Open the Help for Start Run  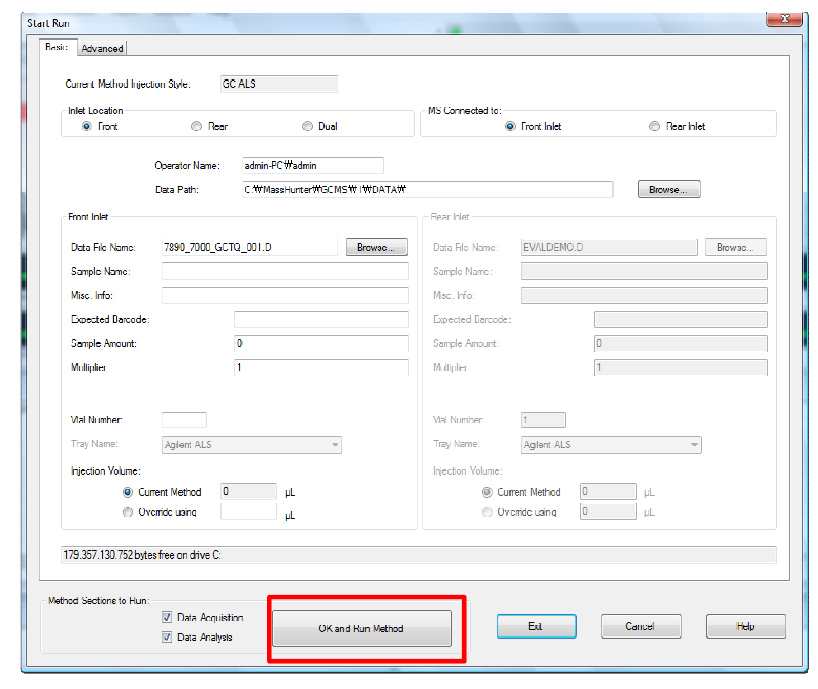[745, 626]
